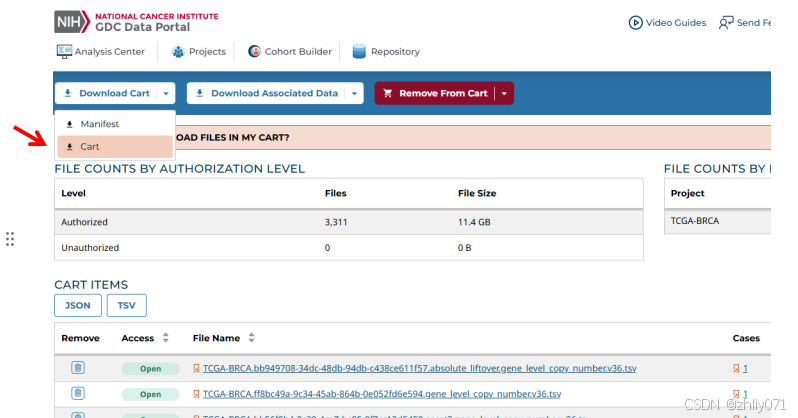Click the Remove column header
The height and width of the screenshot is (418, 798).
click(x=80, y=338)
